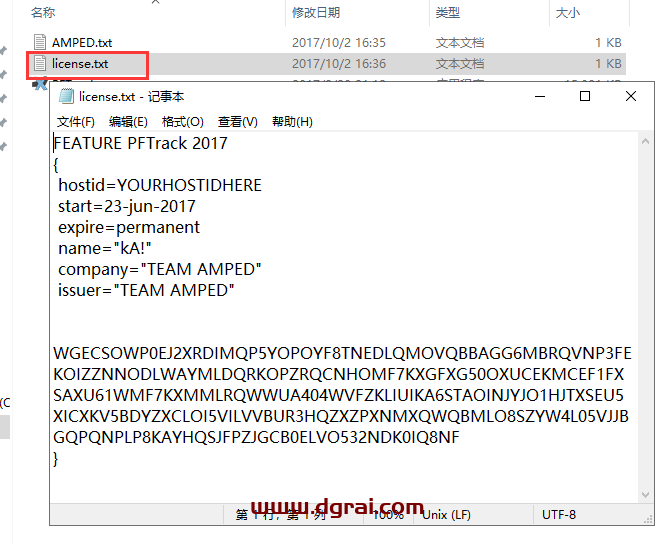Open the 格式(O) menu in Notepad
671x544 pixels.
pos(183,122)
